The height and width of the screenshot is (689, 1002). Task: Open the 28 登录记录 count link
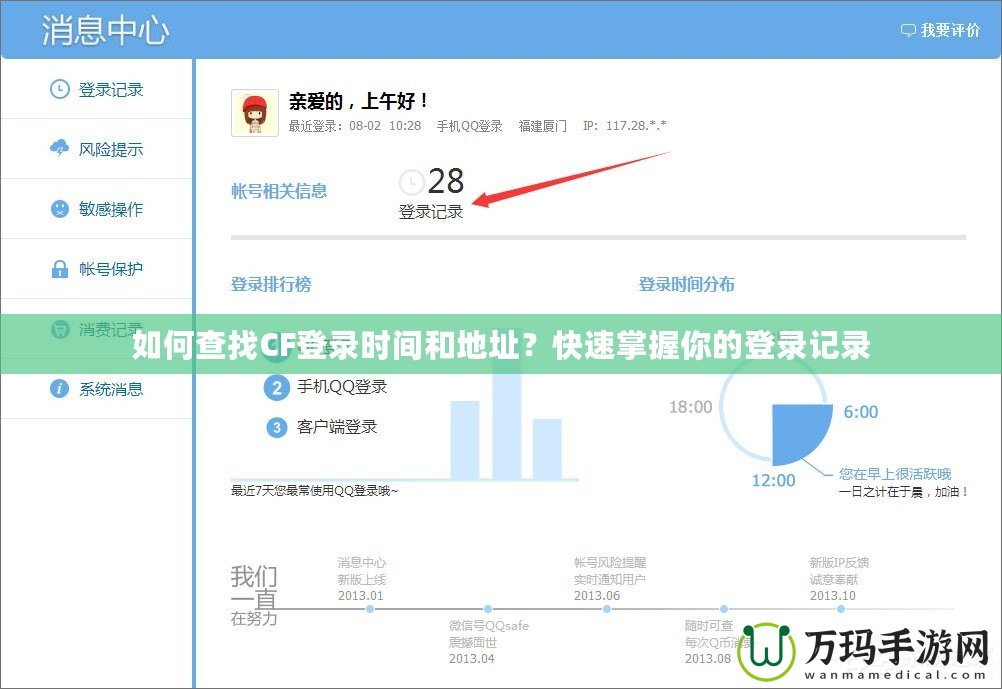[431, 193]
